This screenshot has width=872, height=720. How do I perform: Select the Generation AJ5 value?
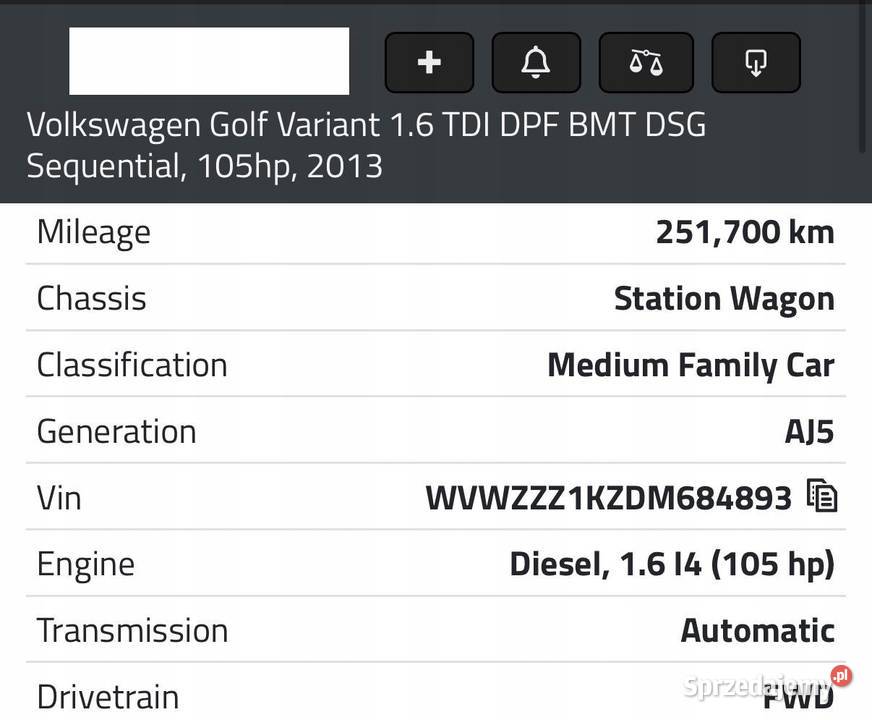tap(809, 431)
